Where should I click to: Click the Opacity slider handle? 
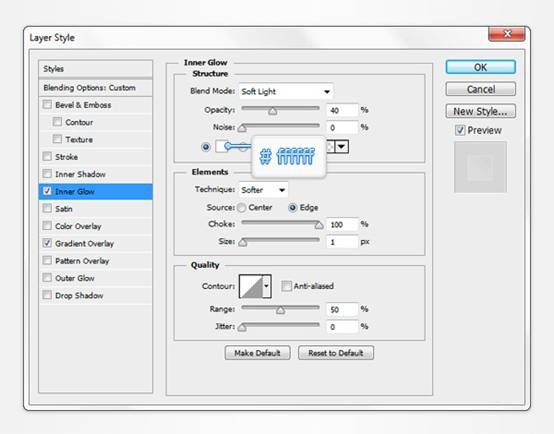[x=272, y=111]
